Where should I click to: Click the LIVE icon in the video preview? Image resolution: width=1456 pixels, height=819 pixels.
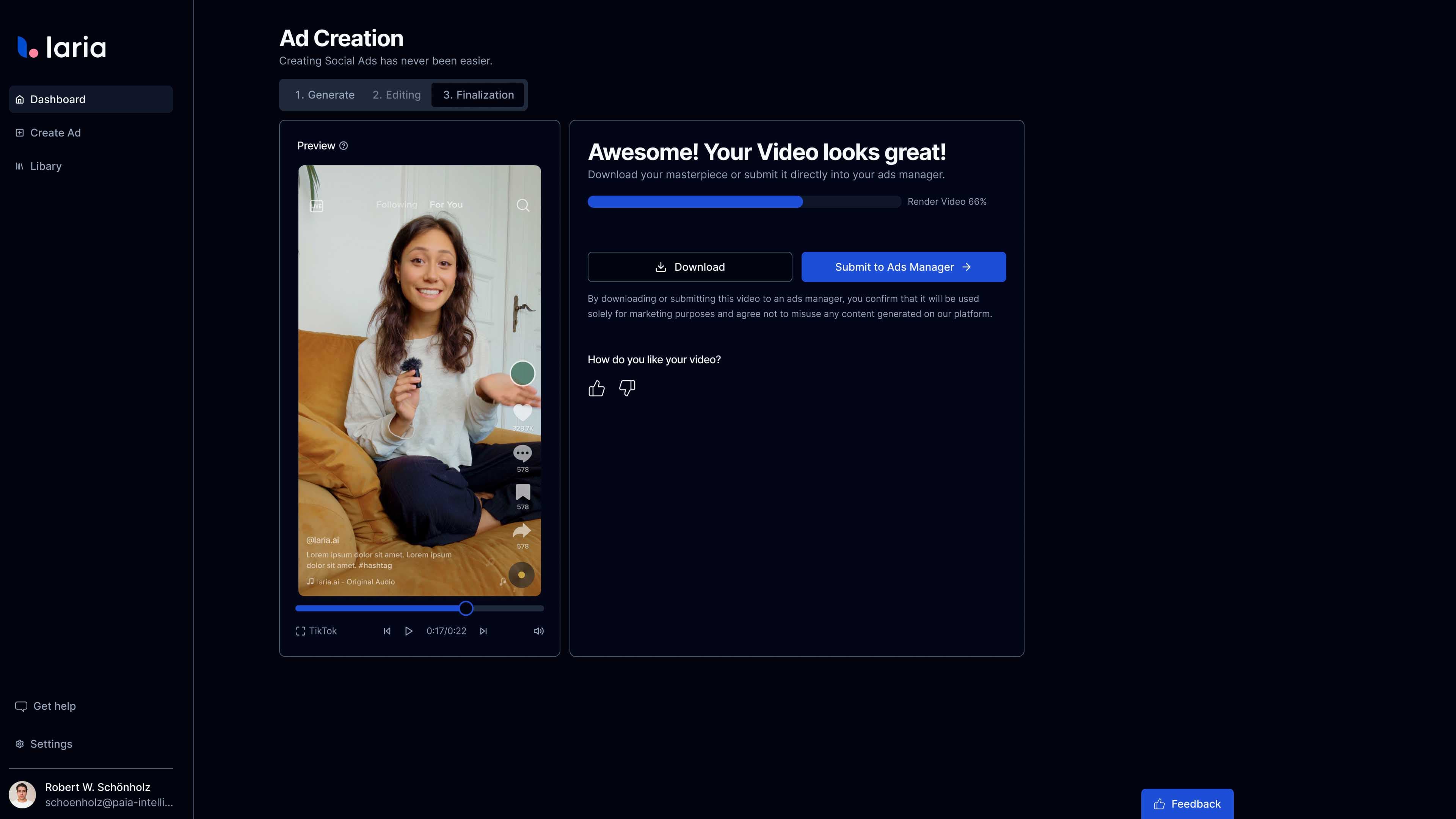click(x=317, y=206)
